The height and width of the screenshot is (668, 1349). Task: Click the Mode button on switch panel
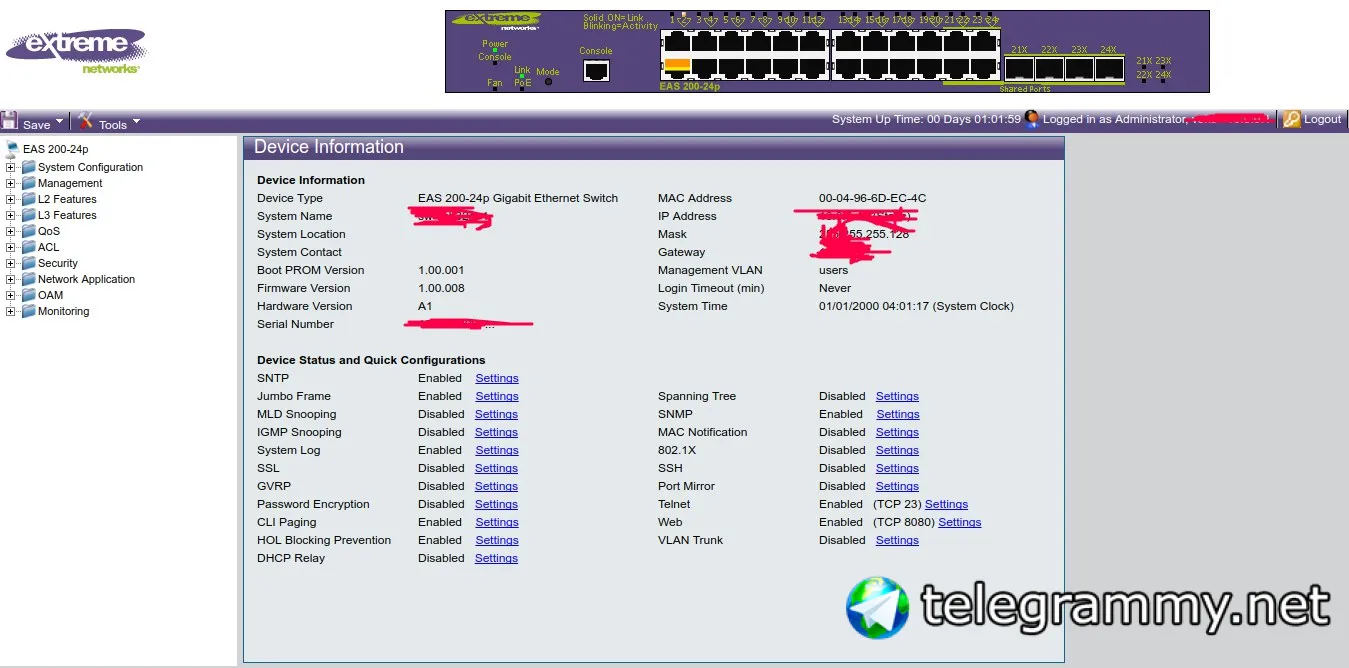(548, 81)
